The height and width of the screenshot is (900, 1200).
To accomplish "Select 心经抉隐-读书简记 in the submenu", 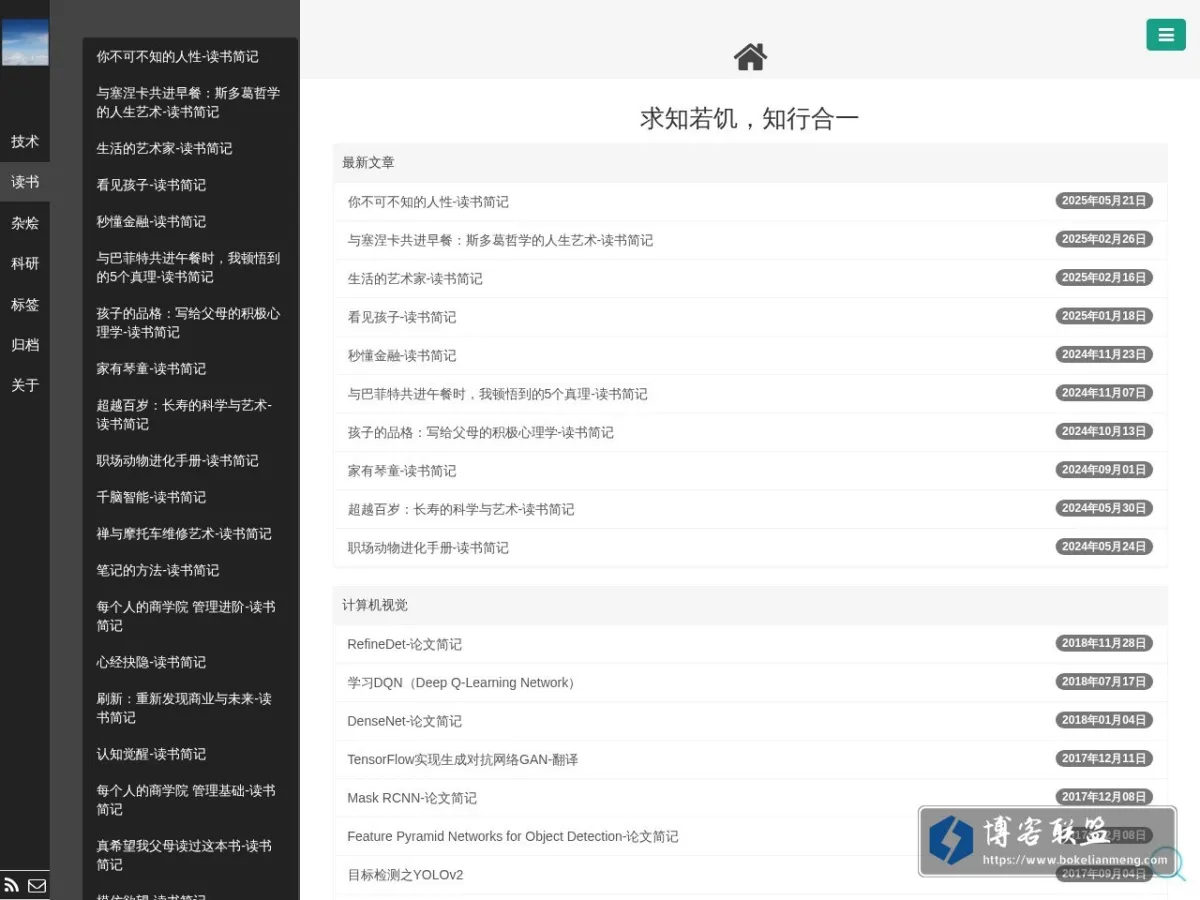I will coord(190,662).
